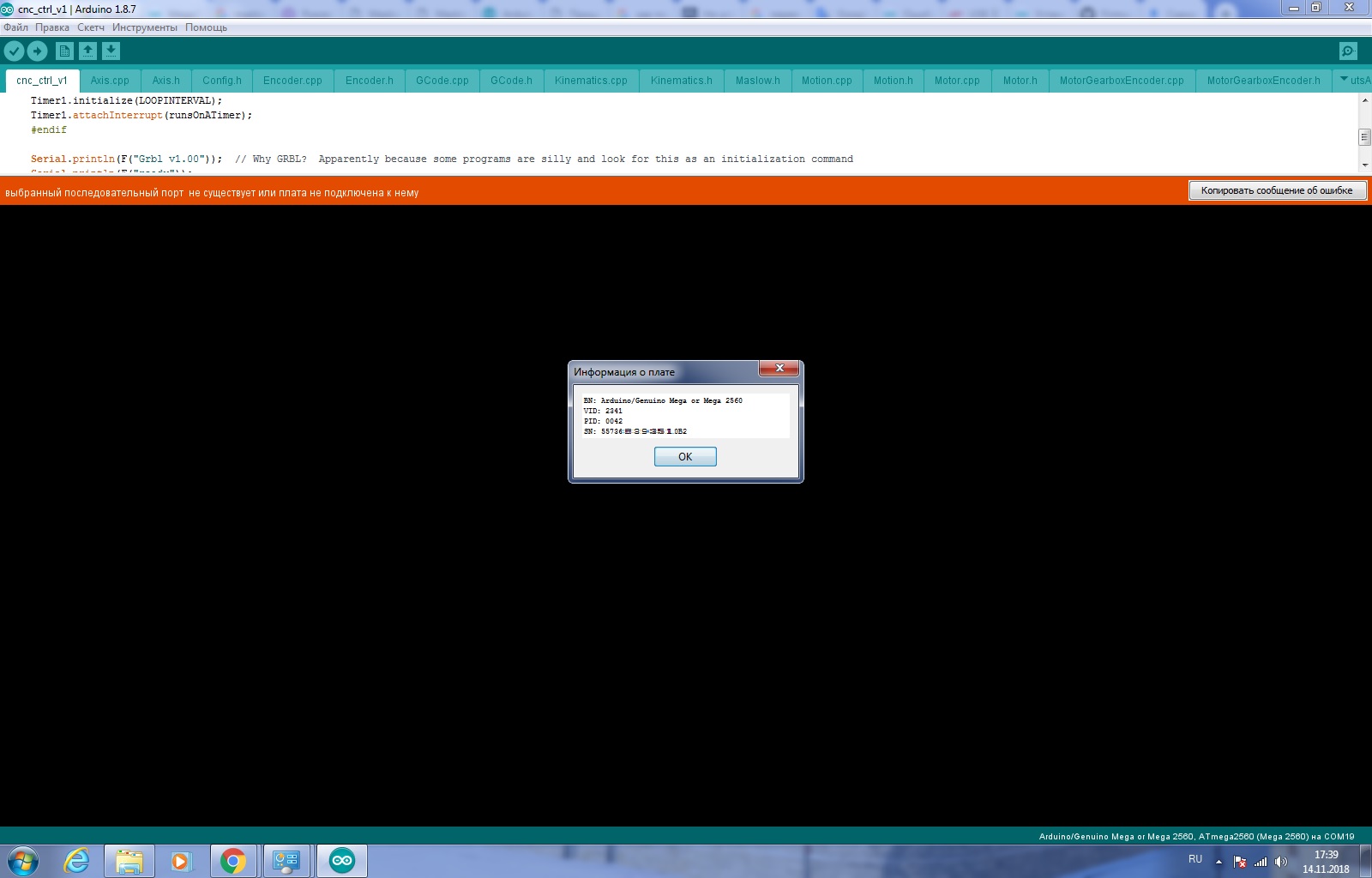Create a new sketch via toolbar icon
The height and width of the screenshot is (878, 1372).
(x=64, y=51)
